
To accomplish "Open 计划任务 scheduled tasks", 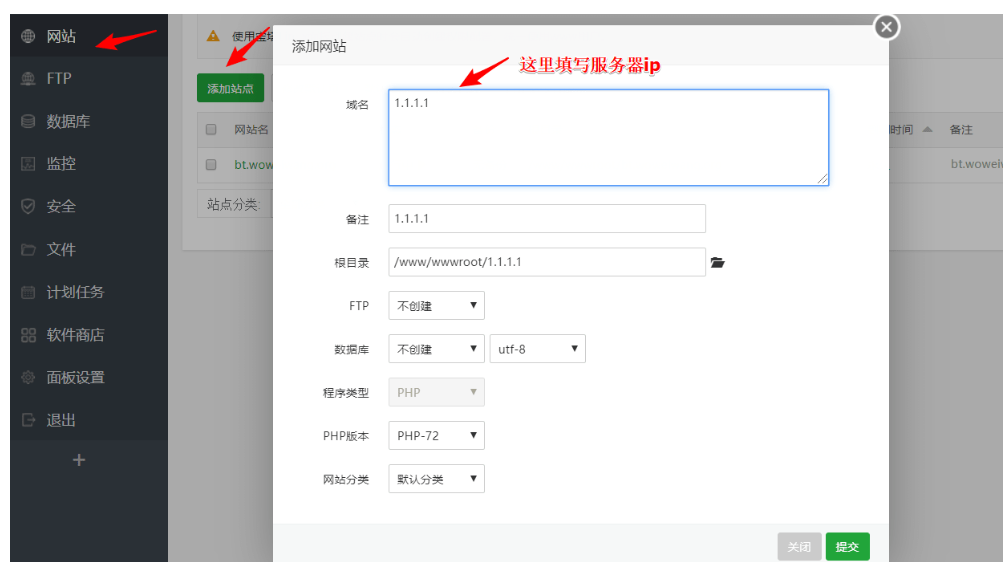I will (x=74, y=292).
